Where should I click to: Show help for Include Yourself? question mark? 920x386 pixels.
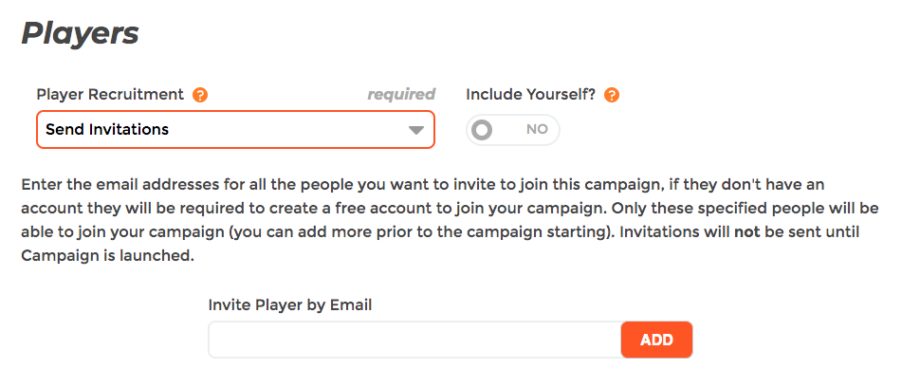coord(611,94)
